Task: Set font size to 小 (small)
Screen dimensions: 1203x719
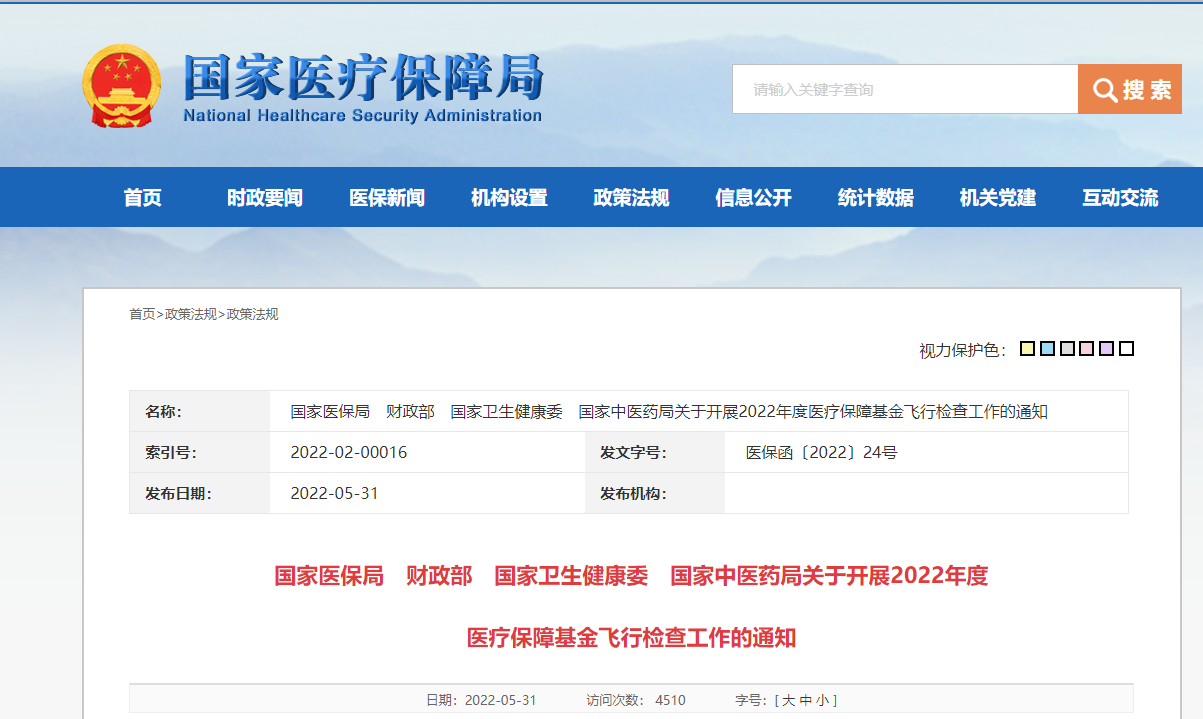Action: pos(821,700)
